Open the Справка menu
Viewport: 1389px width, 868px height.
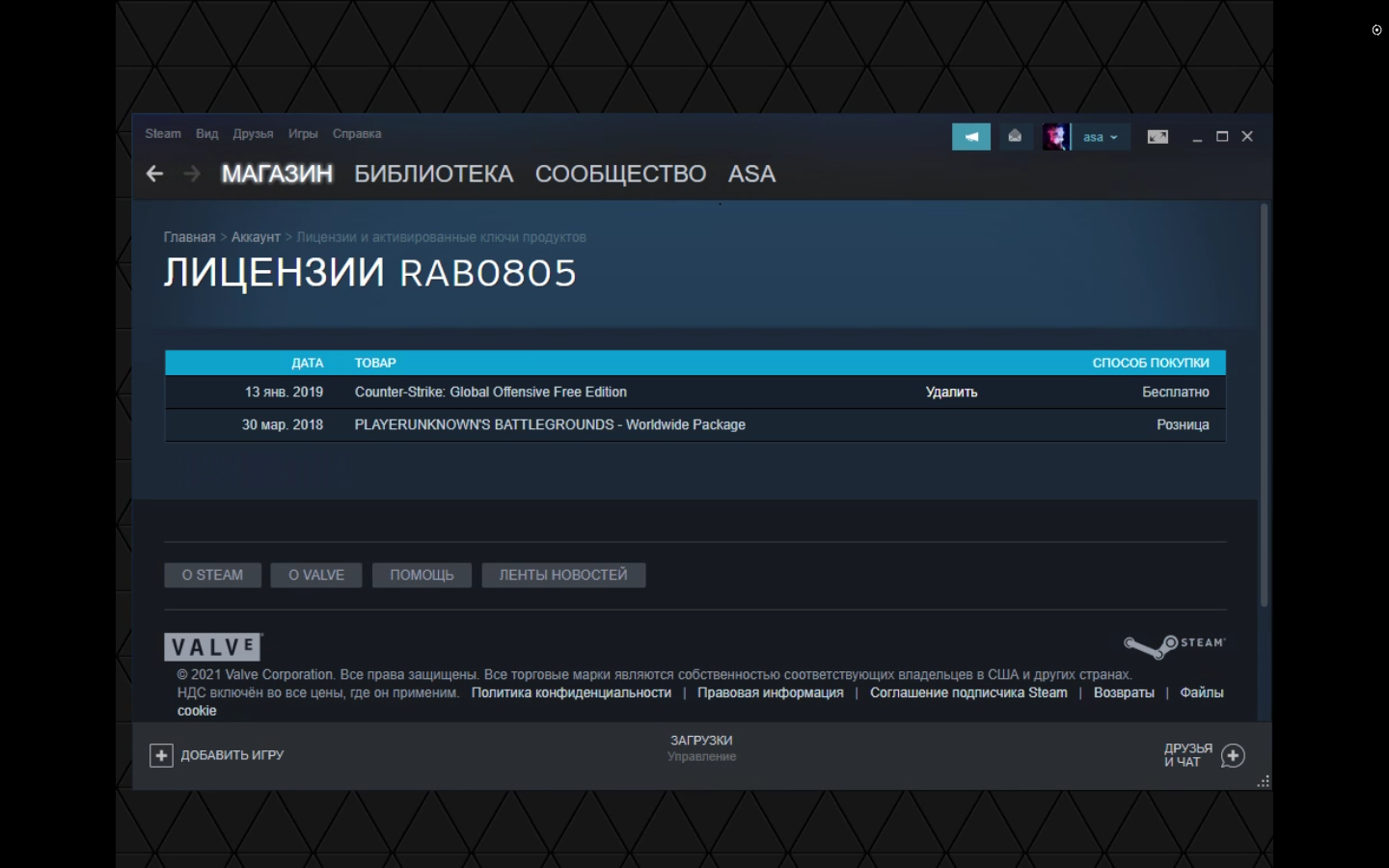click(x=357, y=134)
